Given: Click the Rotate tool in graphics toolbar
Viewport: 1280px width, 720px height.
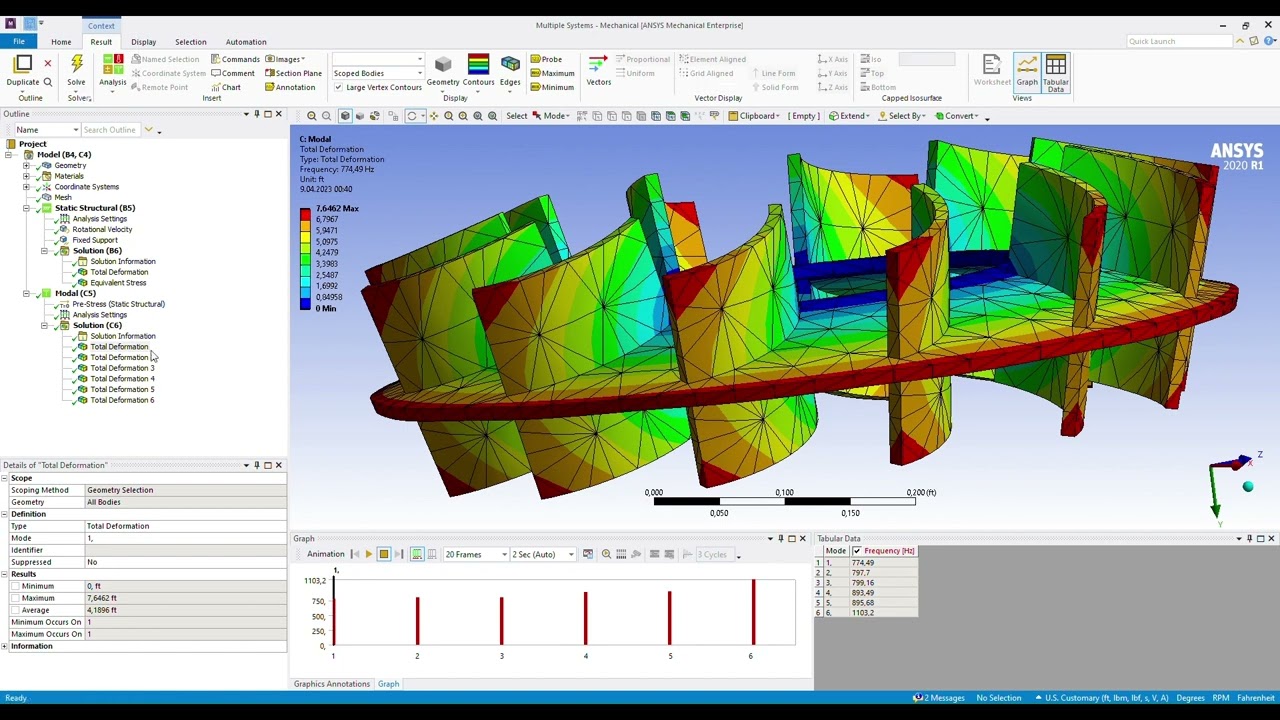Looking at the screenshot, I should tap(411, 116).
